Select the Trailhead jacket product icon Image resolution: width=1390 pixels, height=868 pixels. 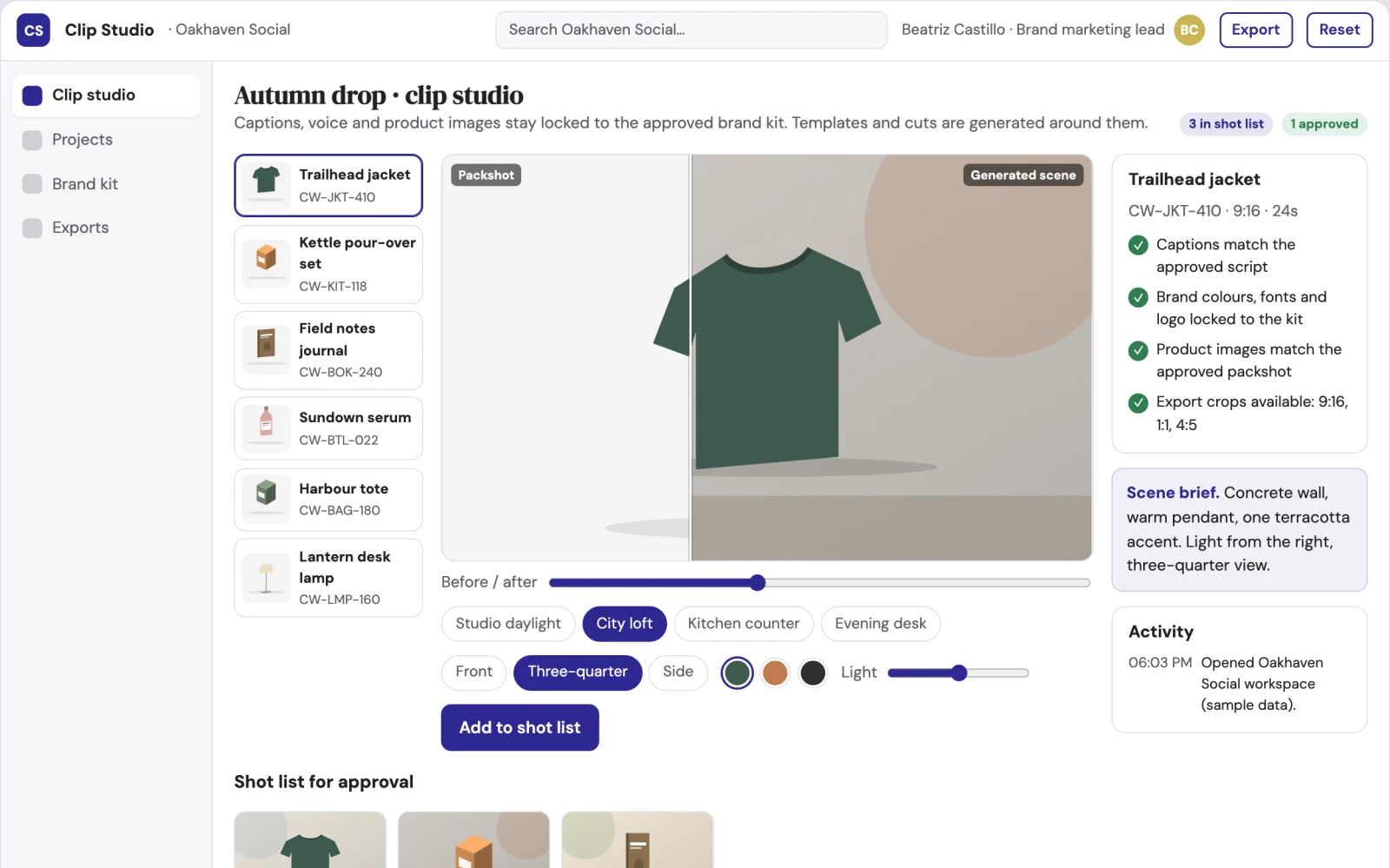(266, 185)
